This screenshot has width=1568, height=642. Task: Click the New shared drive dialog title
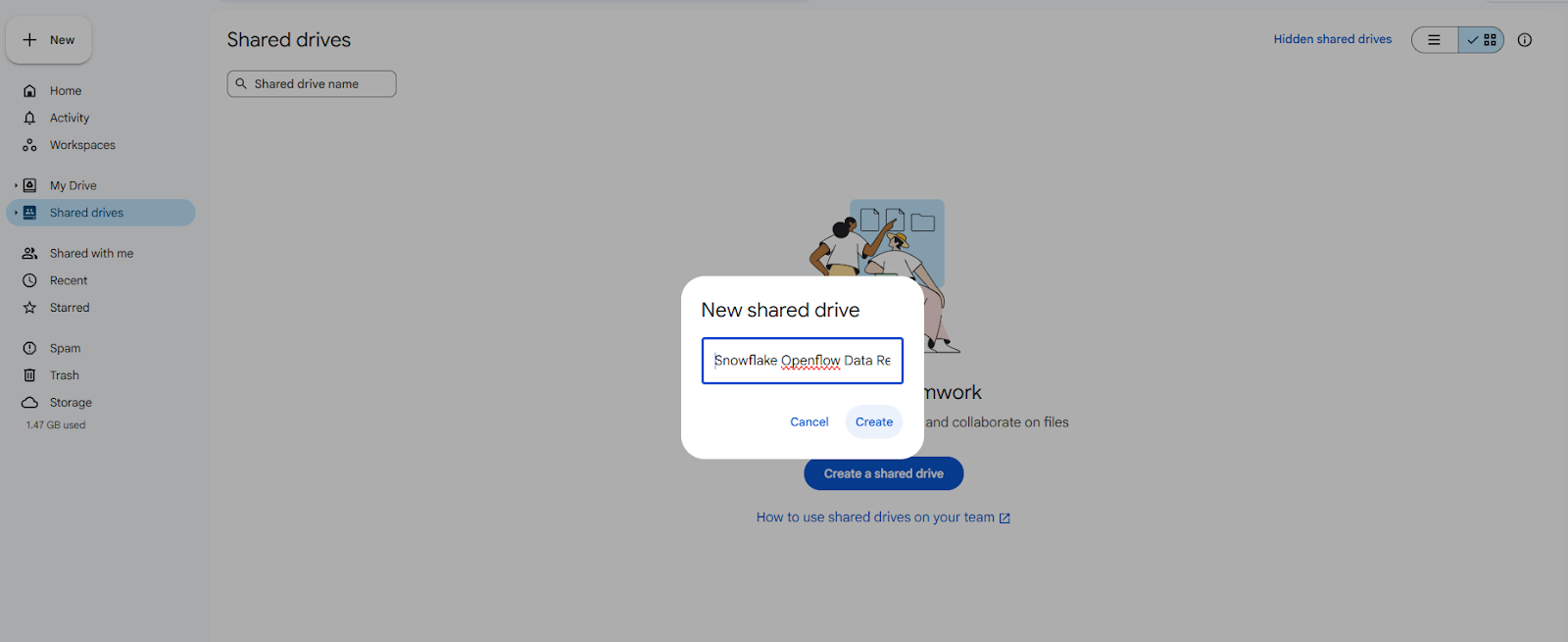(x=780, y=311)
